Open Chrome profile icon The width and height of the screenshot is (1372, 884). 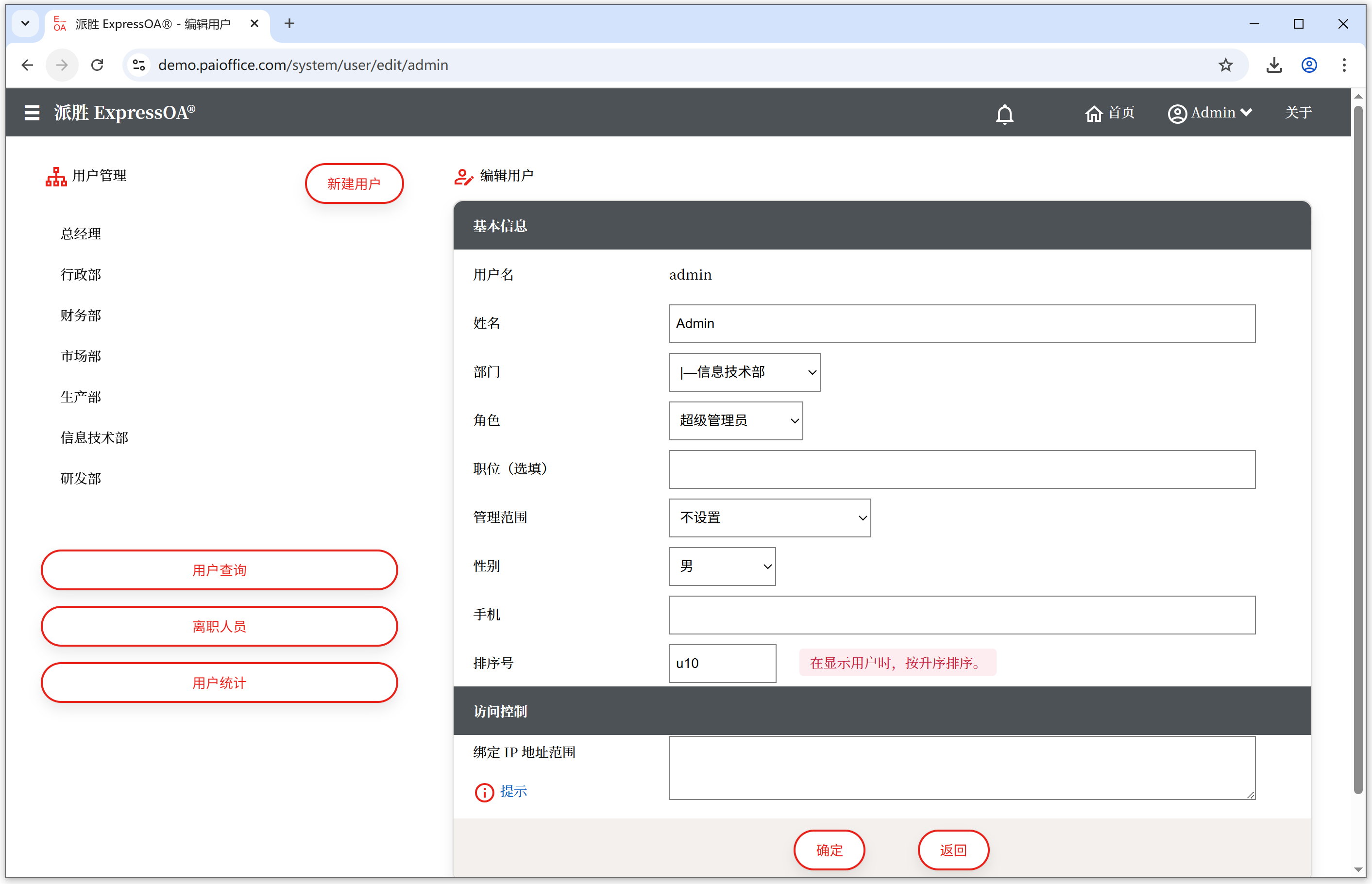click(1309, 65)
